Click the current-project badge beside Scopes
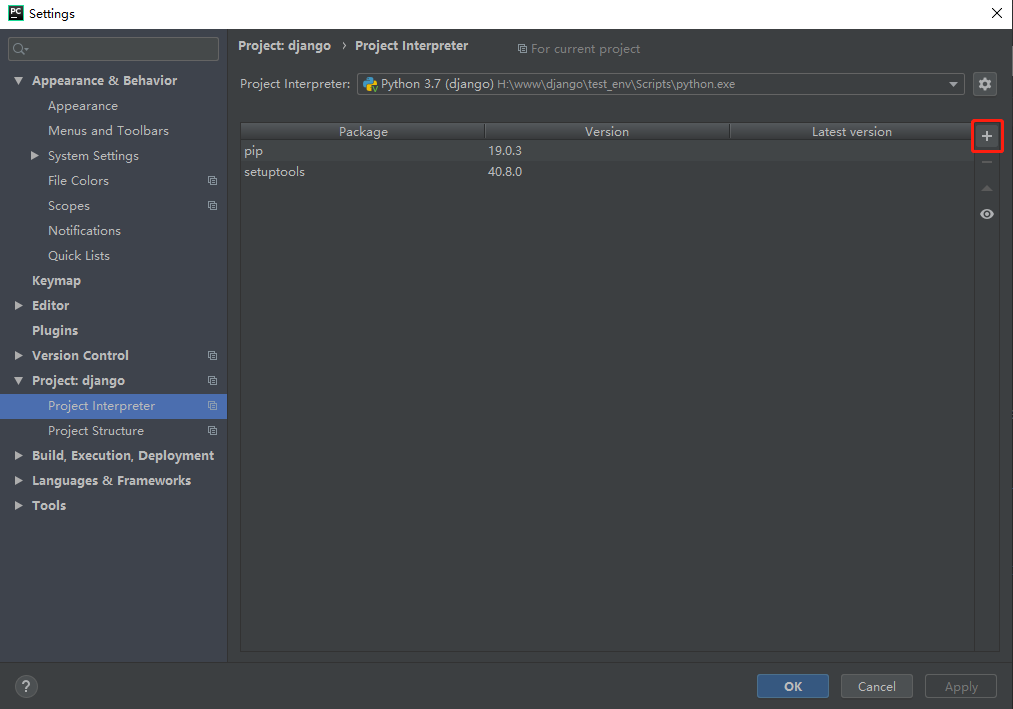1013x709 pixels. pyautogui.click(x=212, y=205)
